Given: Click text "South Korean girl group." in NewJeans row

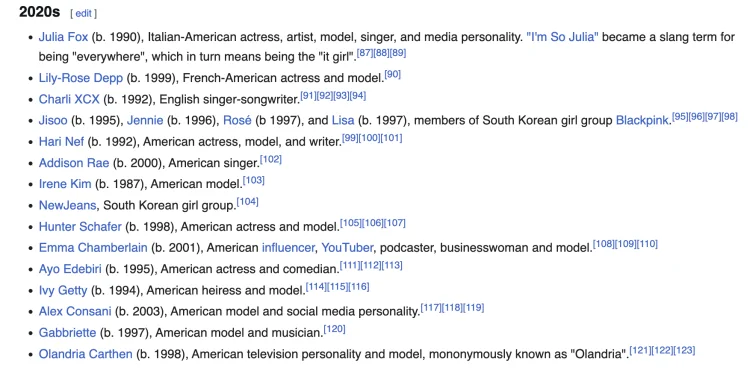Looking at the screenshot, I should 170,205.
